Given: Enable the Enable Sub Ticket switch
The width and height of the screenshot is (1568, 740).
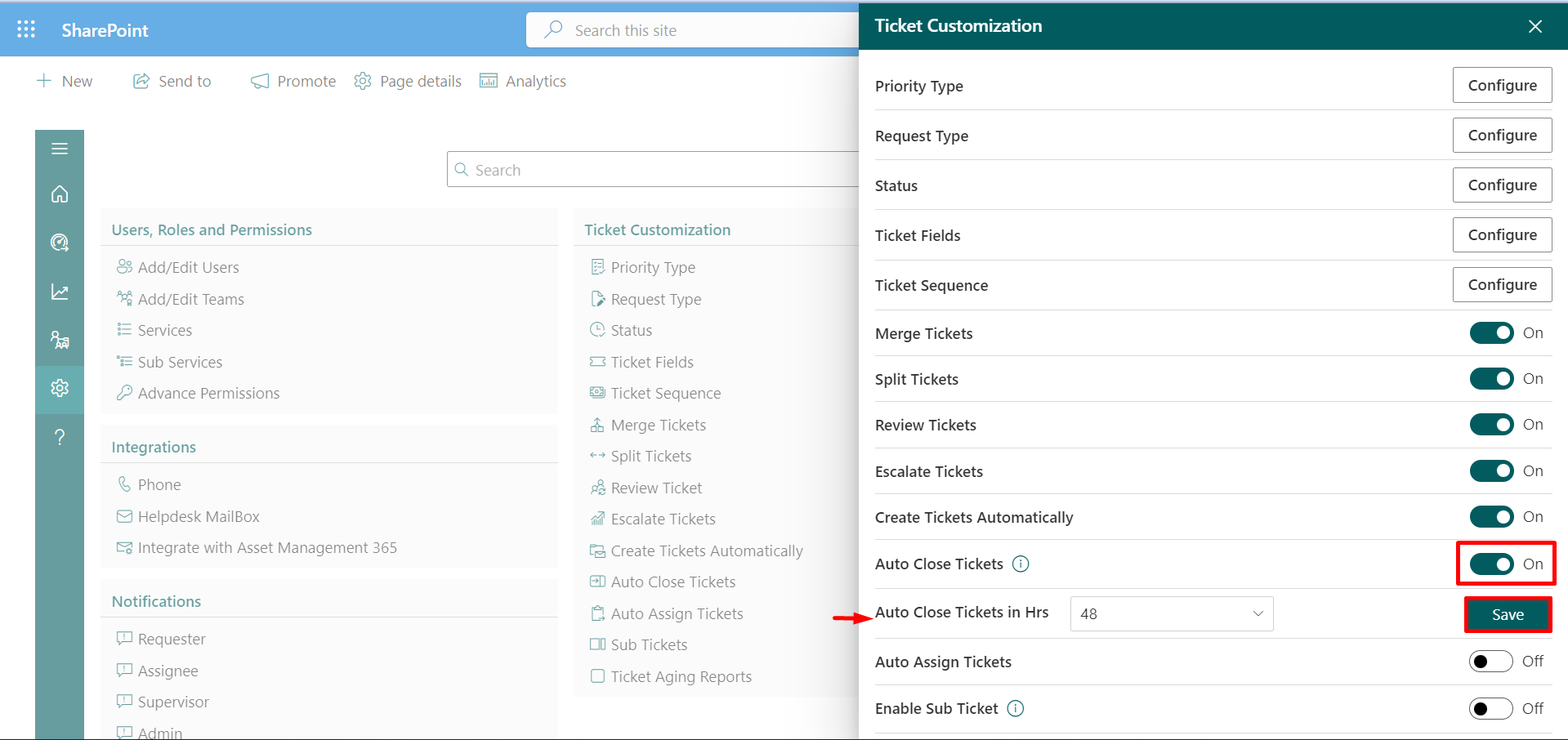Looking at the screenshot, I should pyautogui.click(x=1491, y=708).
